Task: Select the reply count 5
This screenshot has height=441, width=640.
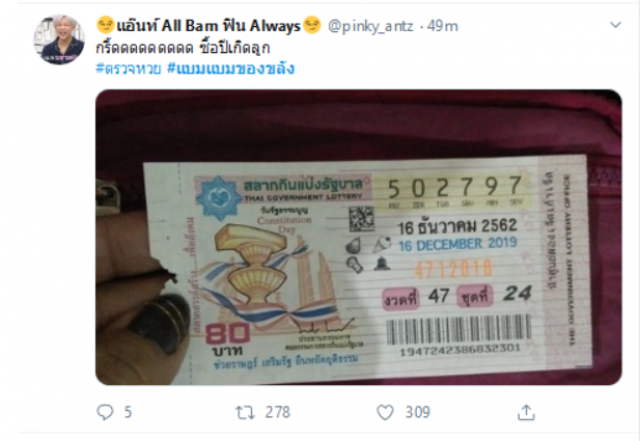Action: point(128,412)
